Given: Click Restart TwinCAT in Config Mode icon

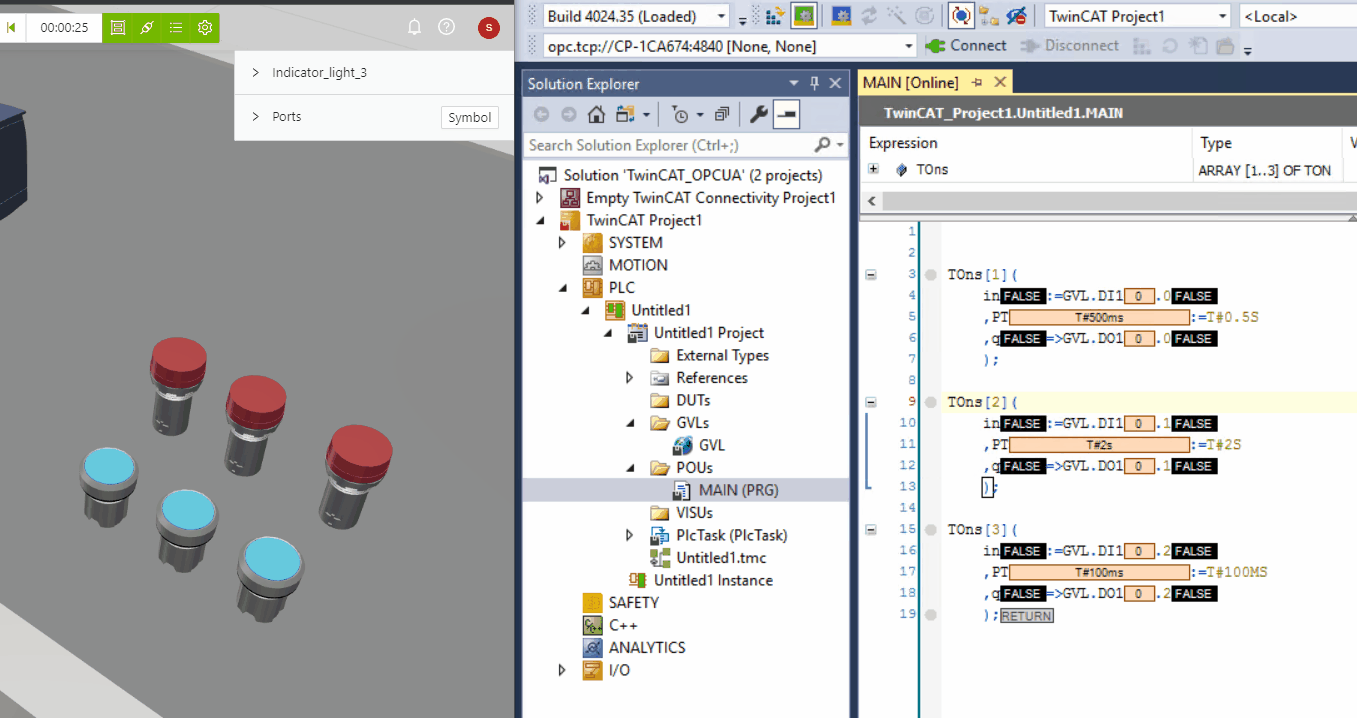Looking at the screenshot, I should click(x=842, y=16).
